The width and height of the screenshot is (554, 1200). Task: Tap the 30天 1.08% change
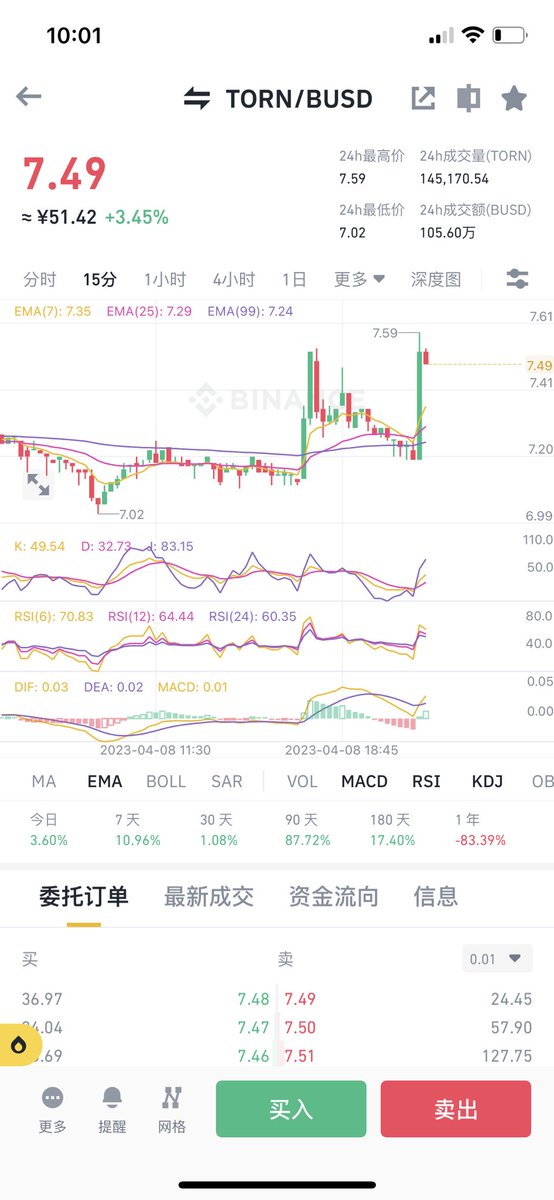pos(219,840)
